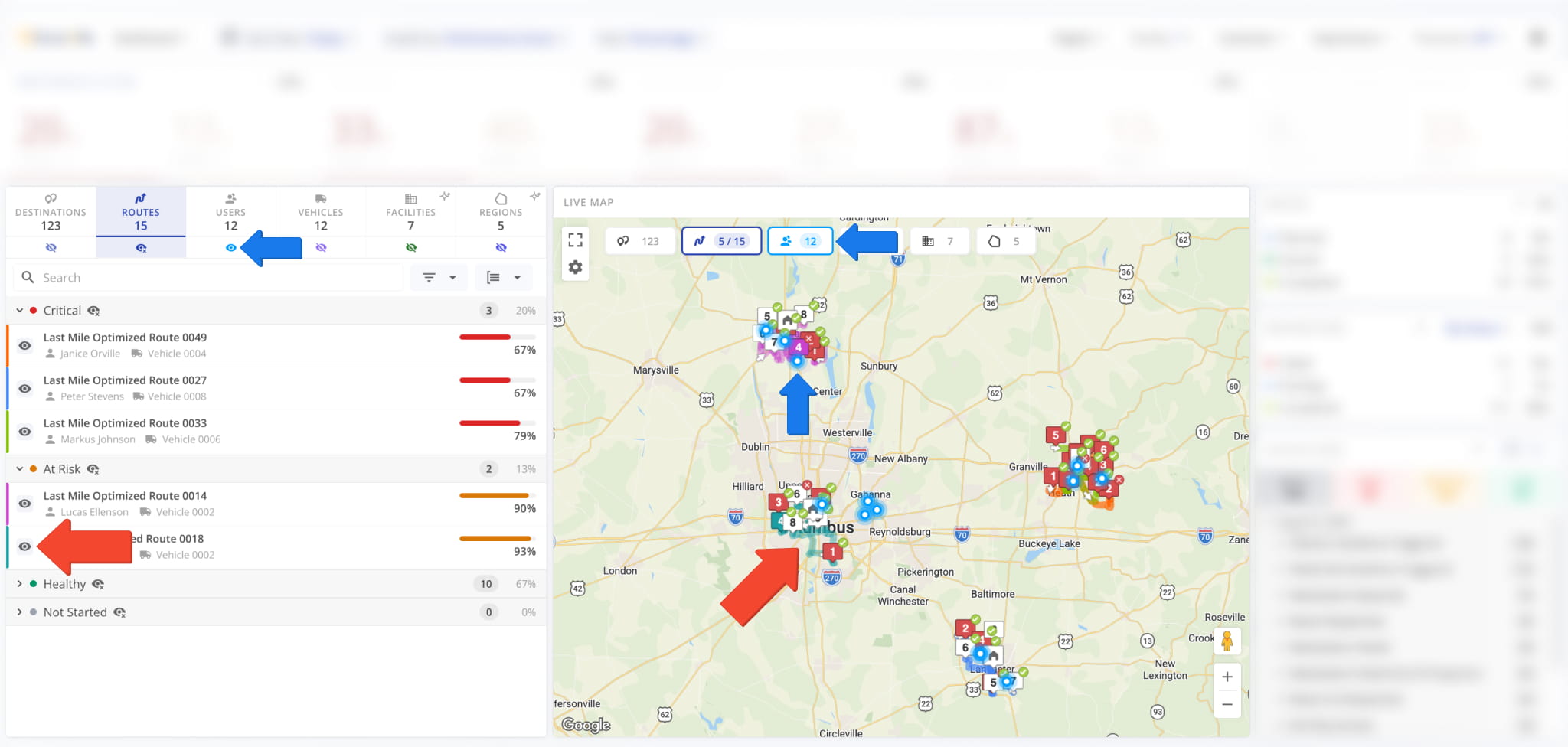1568x747 pixels.
Task: Click the Search routes field
Action: click(x=208, y=277)
